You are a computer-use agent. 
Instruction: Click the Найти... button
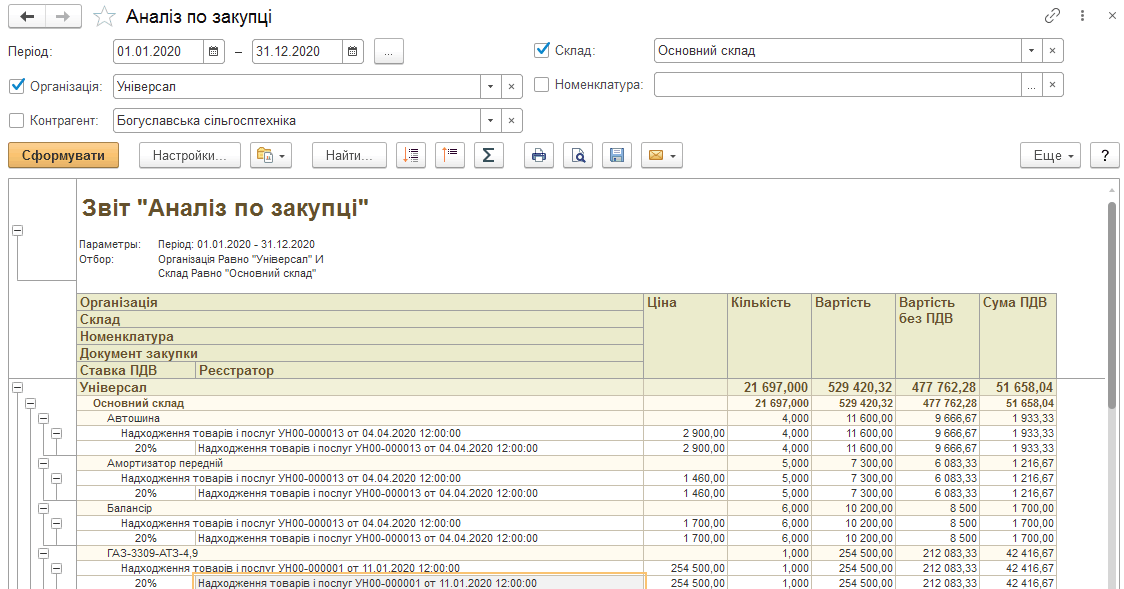point(349,155)
